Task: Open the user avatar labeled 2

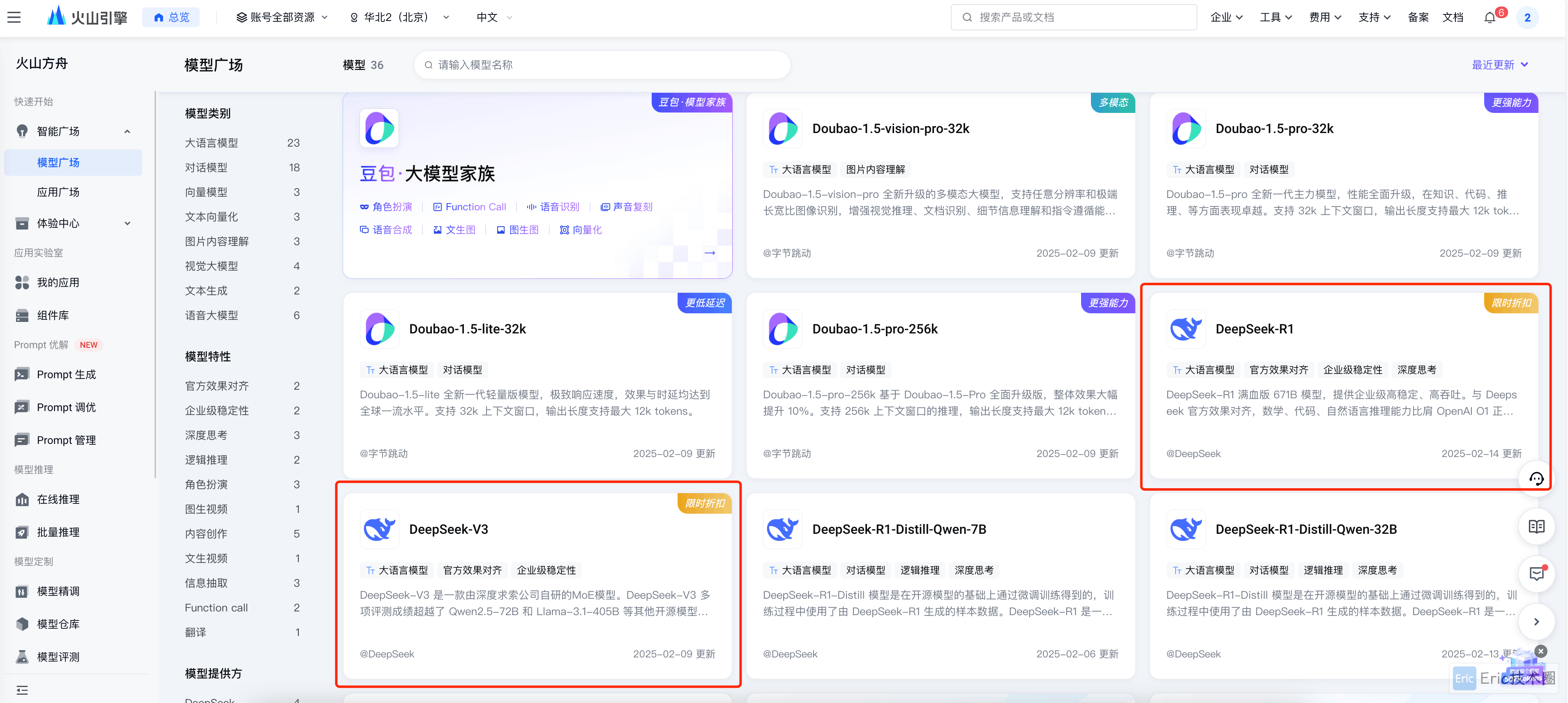Action: click(x=1527, y=18)
